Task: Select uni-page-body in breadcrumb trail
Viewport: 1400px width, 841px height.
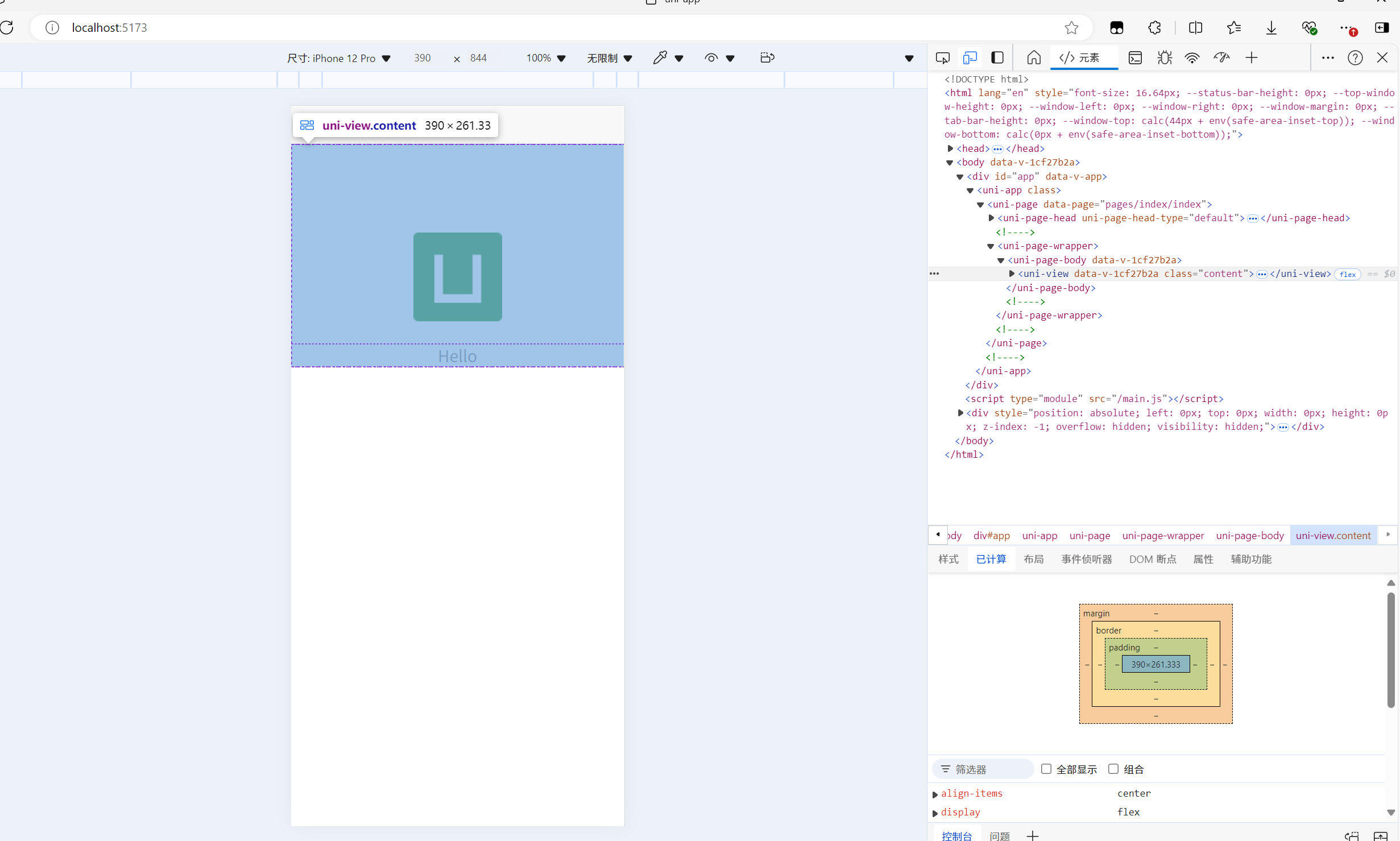Action: click(x=1250, y=536)
